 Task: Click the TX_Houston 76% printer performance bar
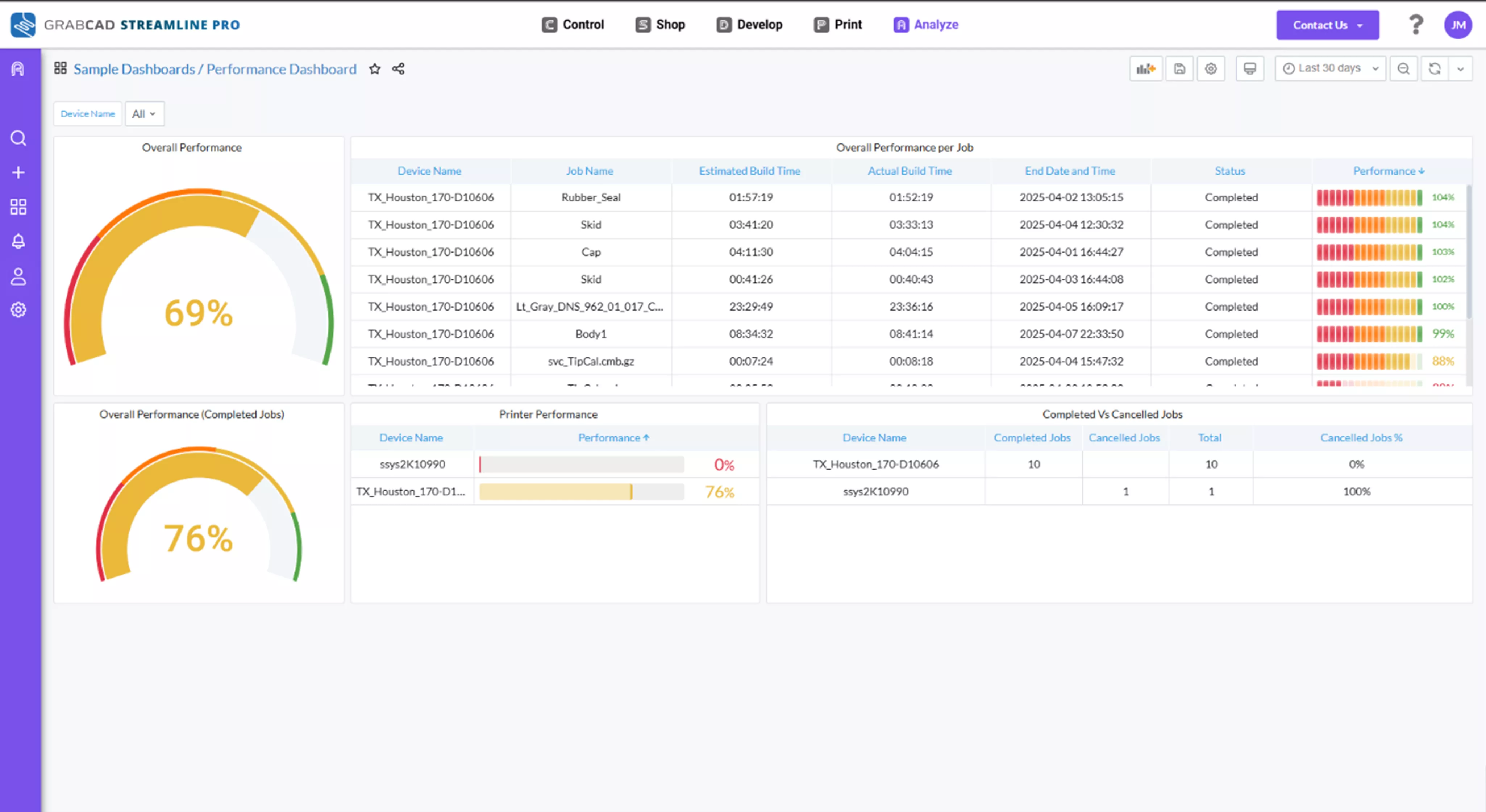point(582,492)
